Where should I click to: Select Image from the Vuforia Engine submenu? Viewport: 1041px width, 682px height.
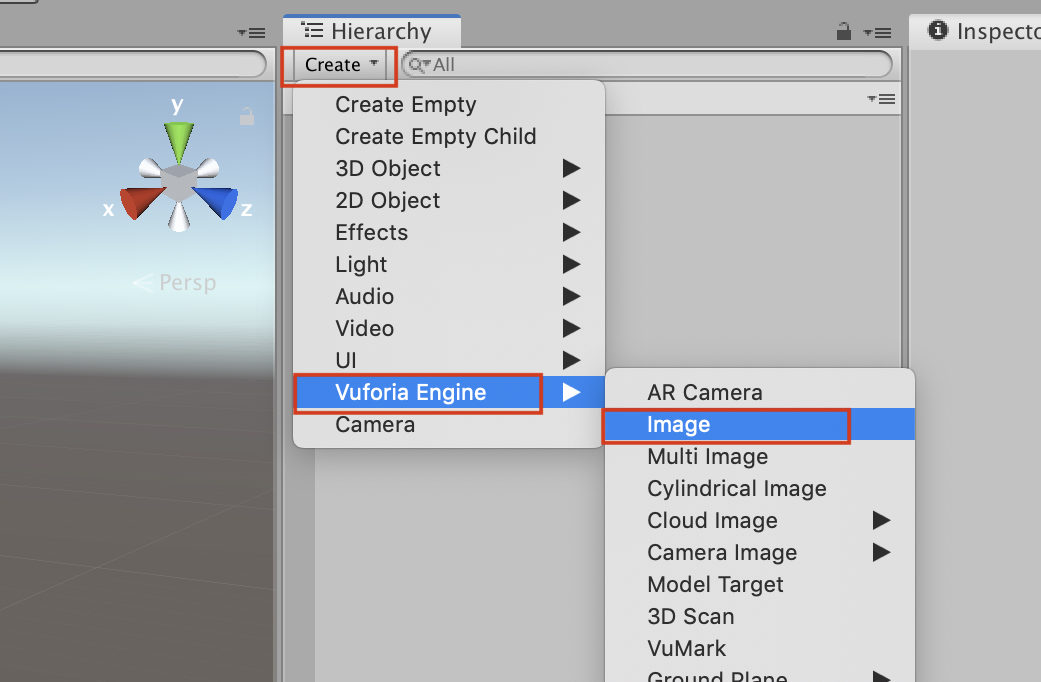[x=679, y=424]
